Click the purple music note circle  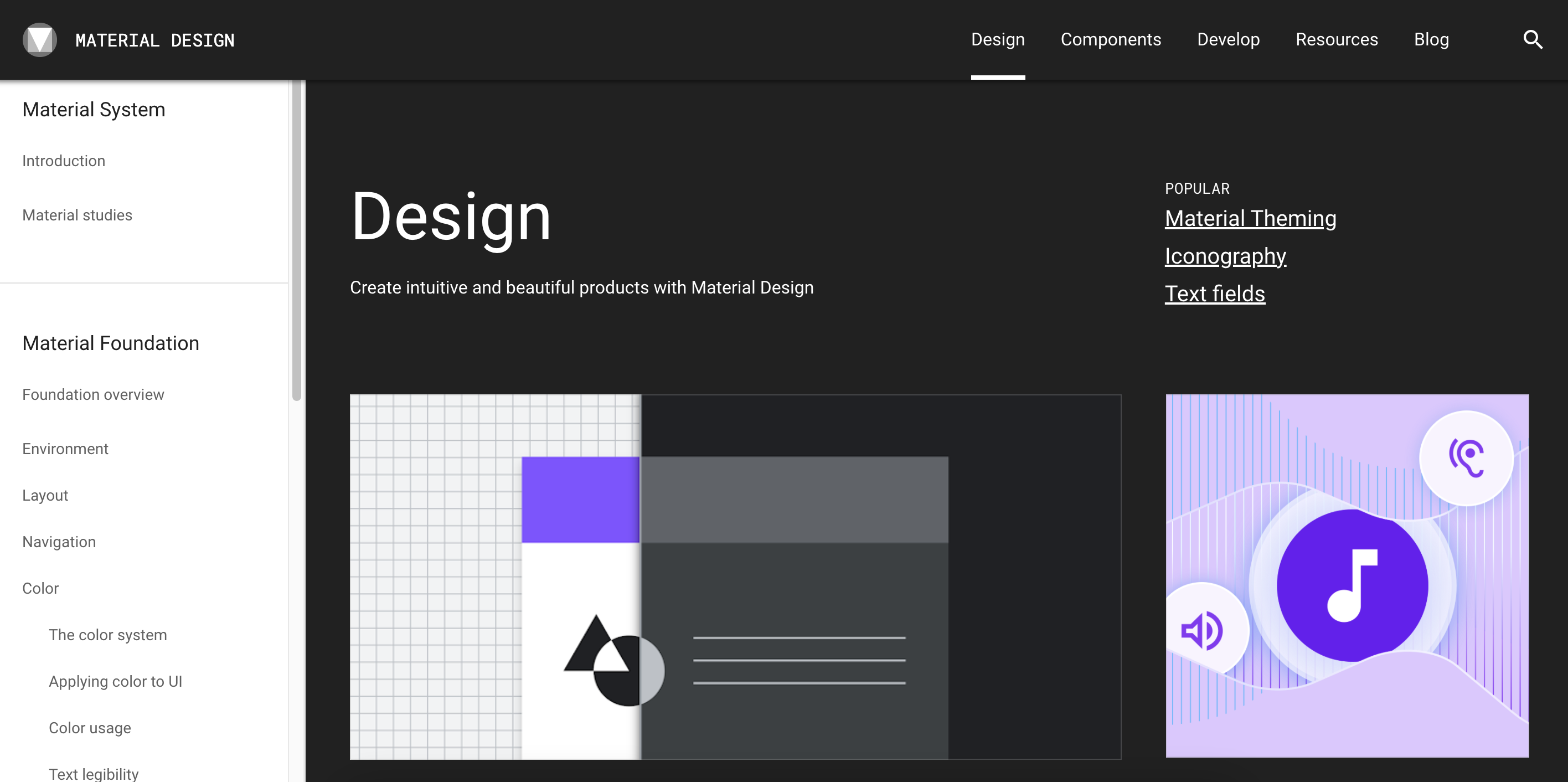click(1352, 585)
